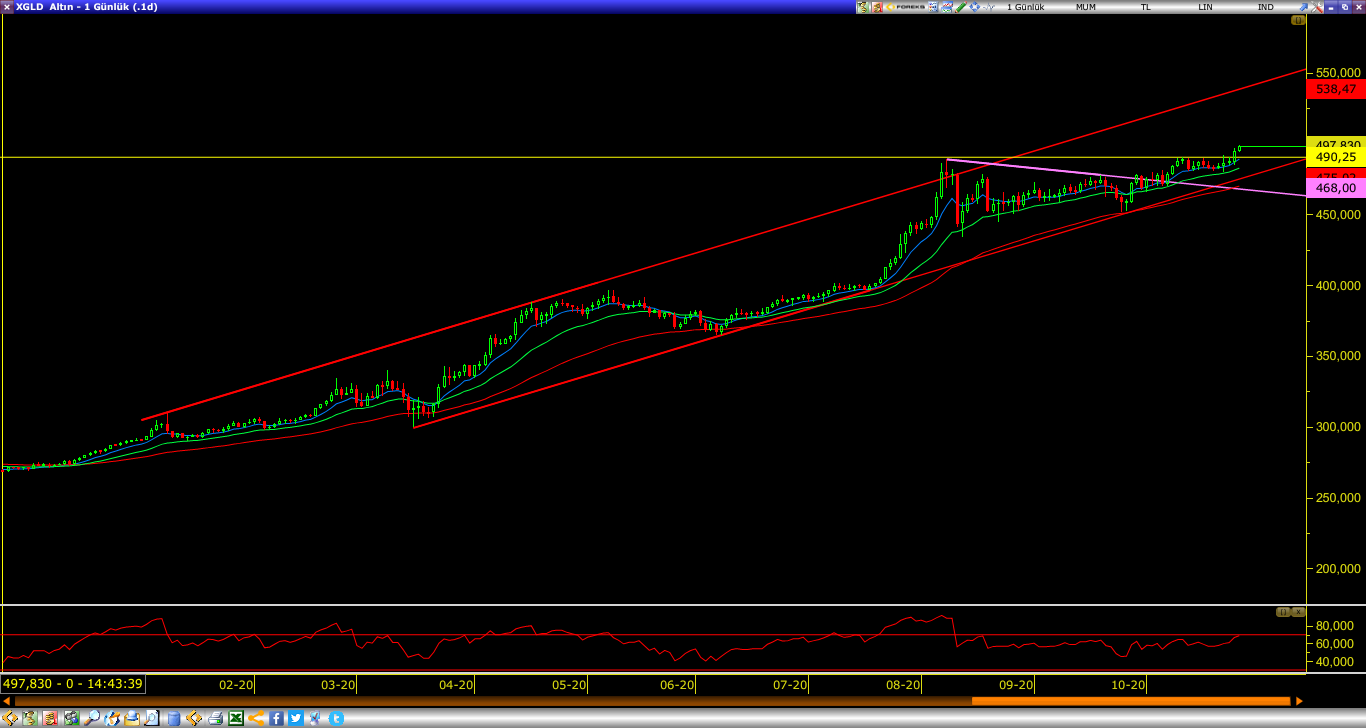Click the 08-20 date axis label
1366x728 pixels.
[x=903, y=685]
